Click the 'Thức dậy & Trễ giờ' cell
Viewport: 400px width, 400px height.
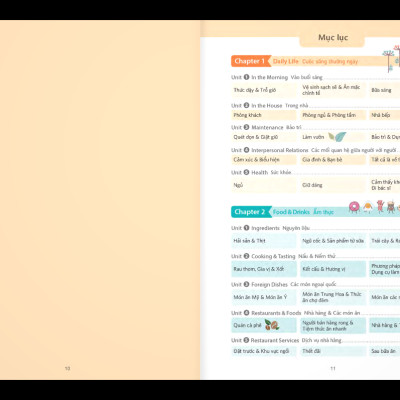click(264, 90)
